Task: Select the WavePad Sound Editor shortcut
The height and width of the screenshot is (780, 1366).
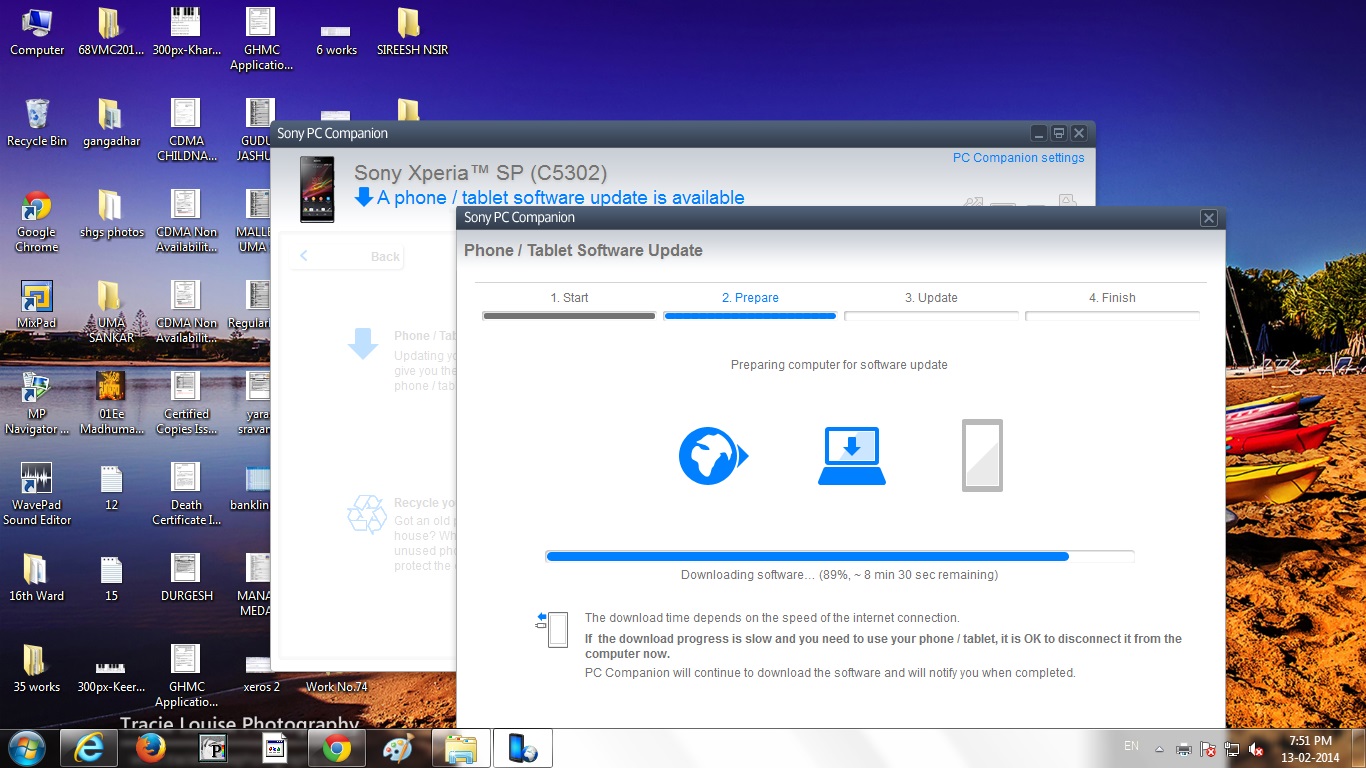Action: [x=37, y=494]
